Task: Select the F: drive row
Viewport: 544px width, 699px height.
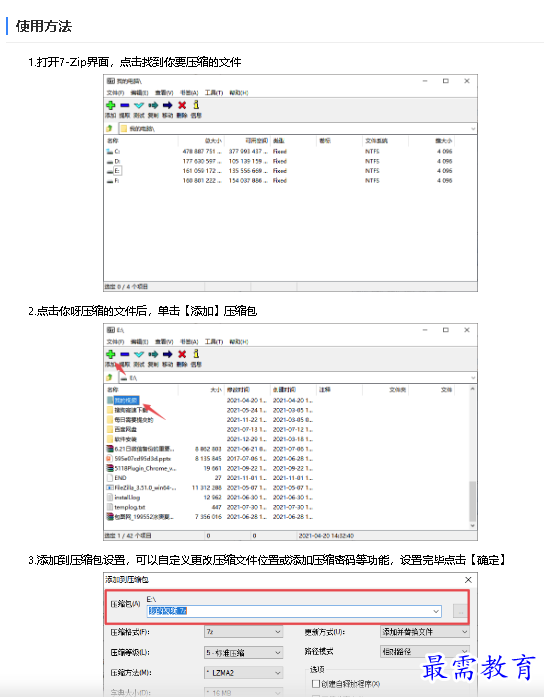Action: point(280,181)
